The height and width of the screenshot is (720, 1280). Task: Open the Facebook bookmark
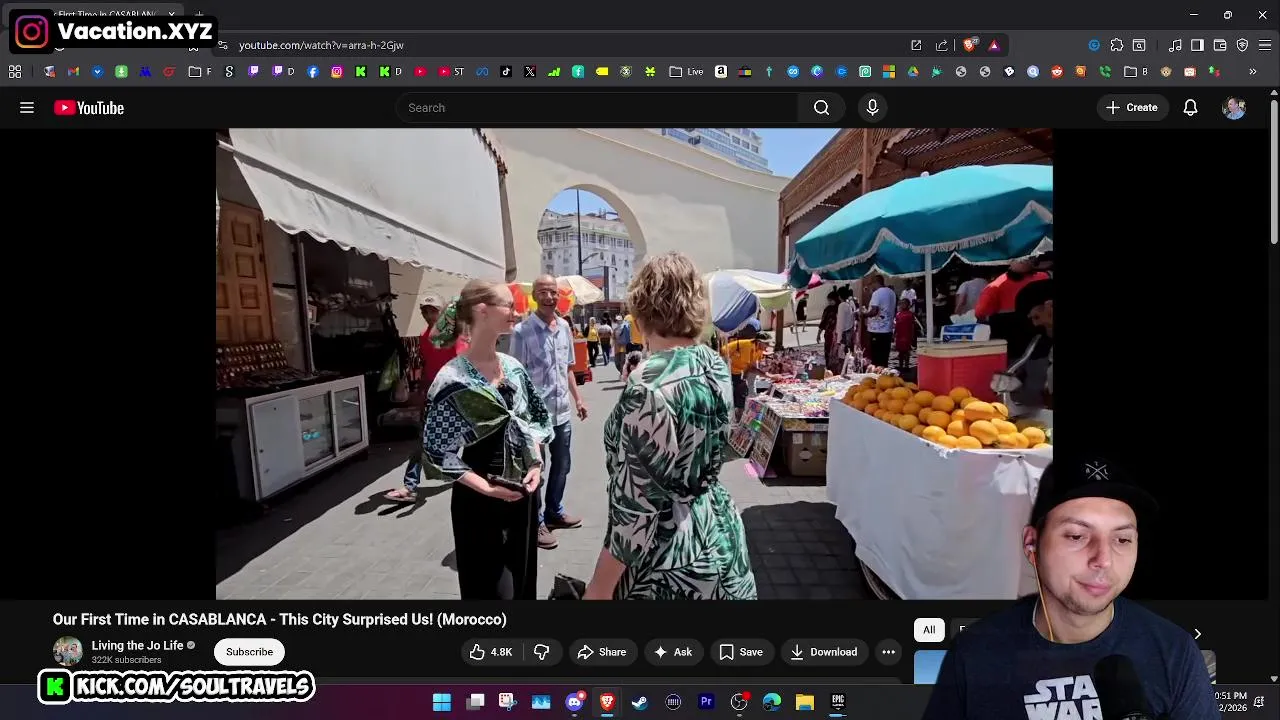click(x=313, y=72)
